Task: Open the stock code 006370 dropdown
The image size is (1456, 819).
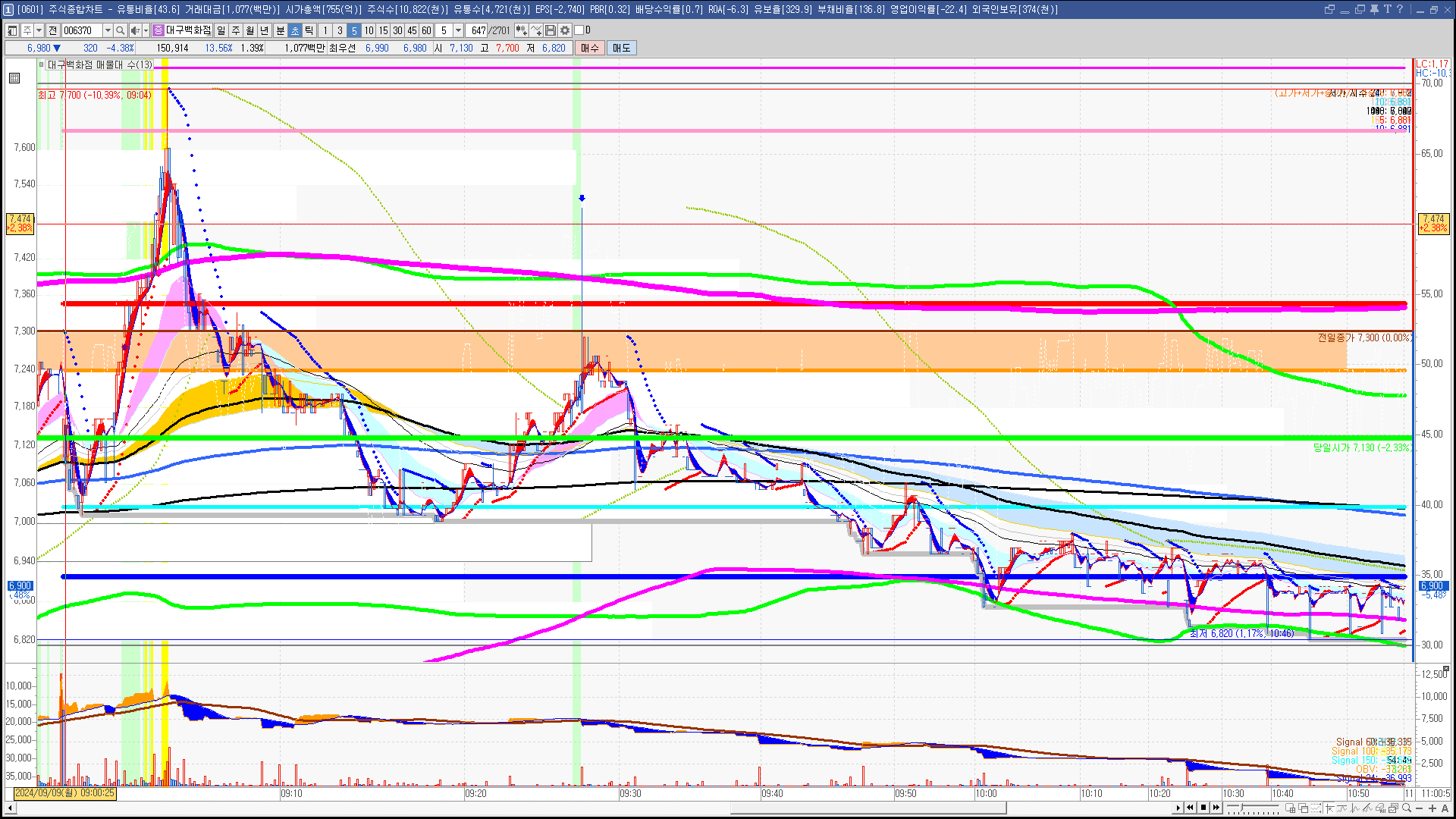Action: click(x=108, y=30)
